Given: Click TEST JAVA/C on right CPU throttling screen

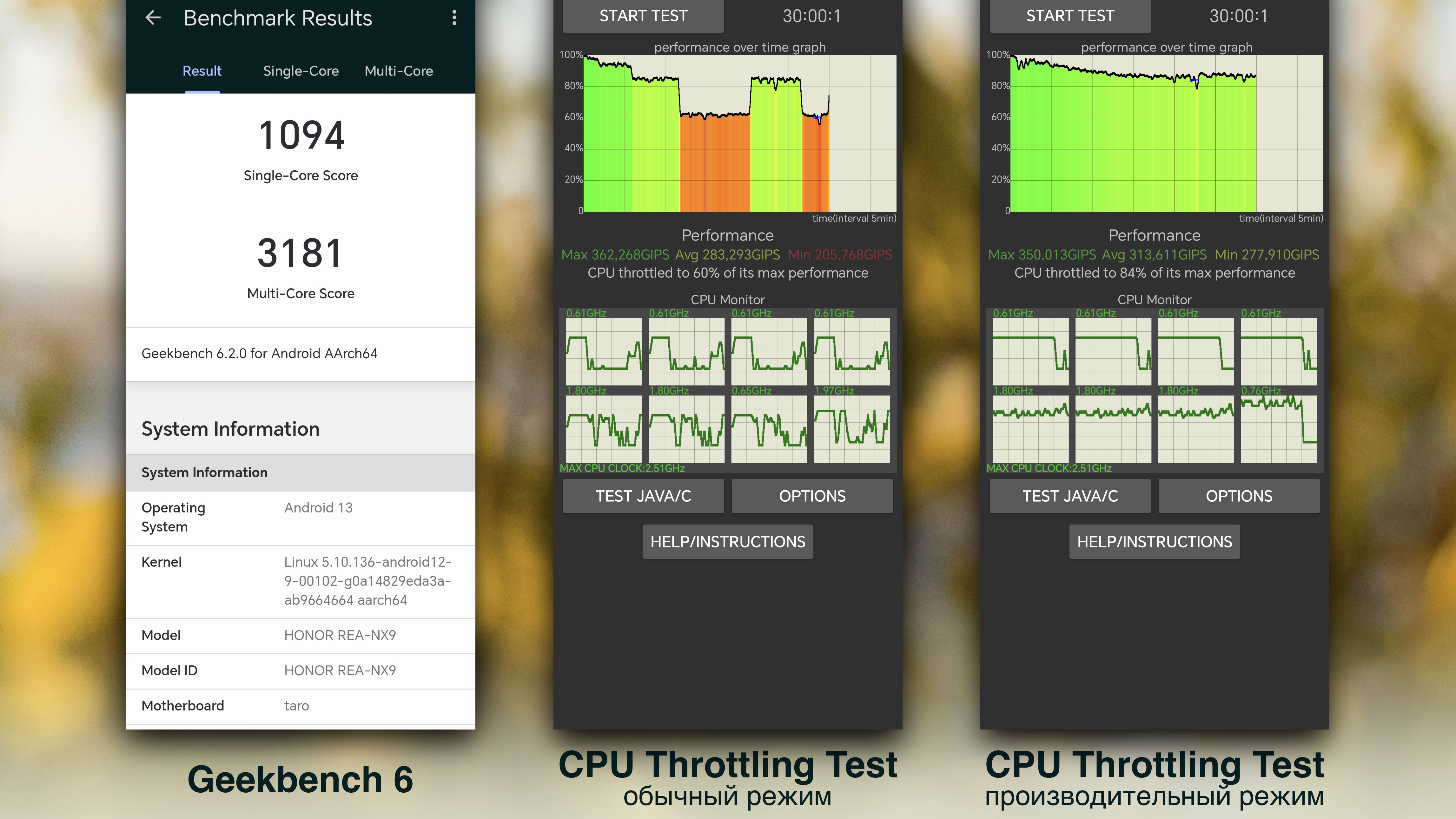Looking at the screenshot, I should pyautogui.click(x=1071, y=495).
